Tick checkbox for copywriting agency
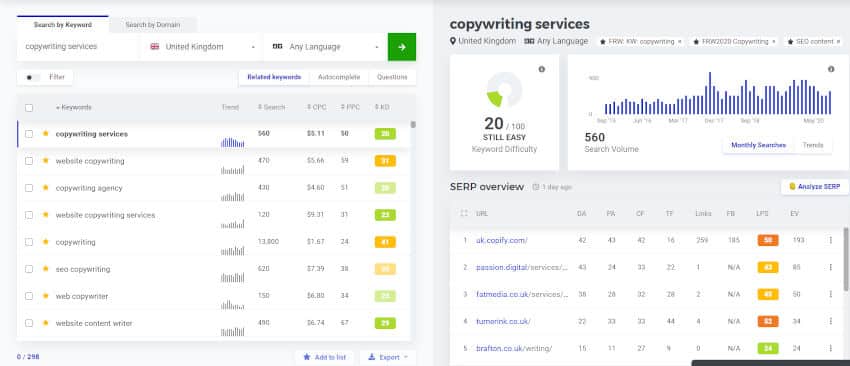The height and width of the screenshot is (366, 850). click(x=29, y=188)
